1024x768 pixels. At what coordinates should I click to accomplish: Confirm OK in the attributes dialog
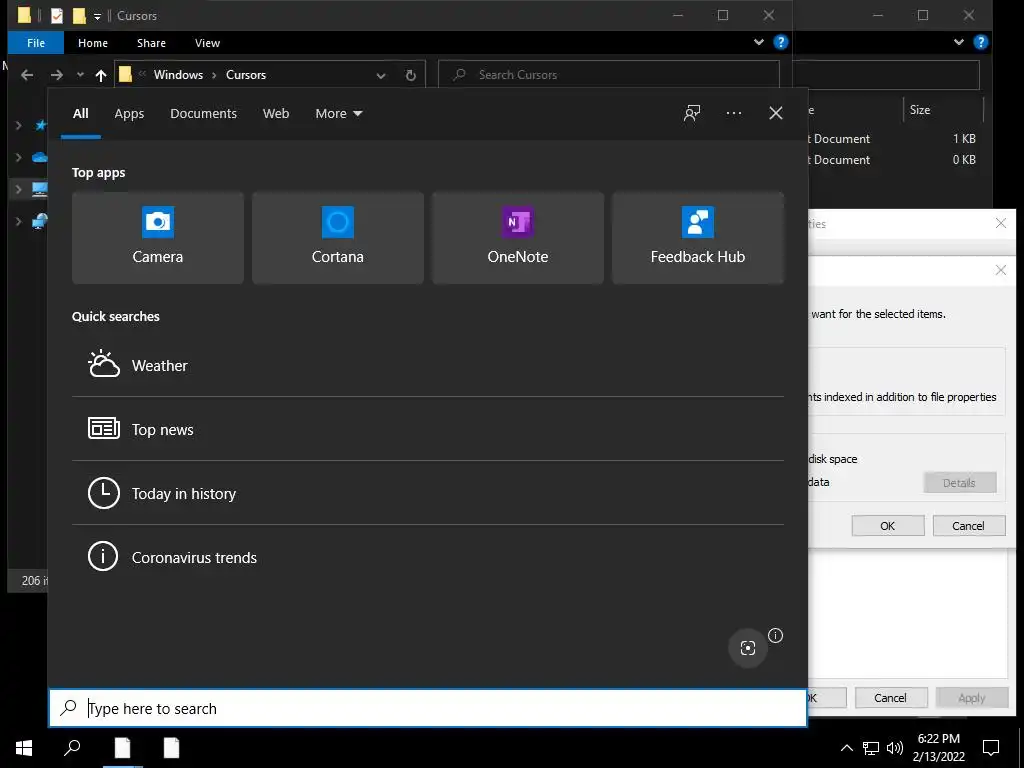point(888,526)
